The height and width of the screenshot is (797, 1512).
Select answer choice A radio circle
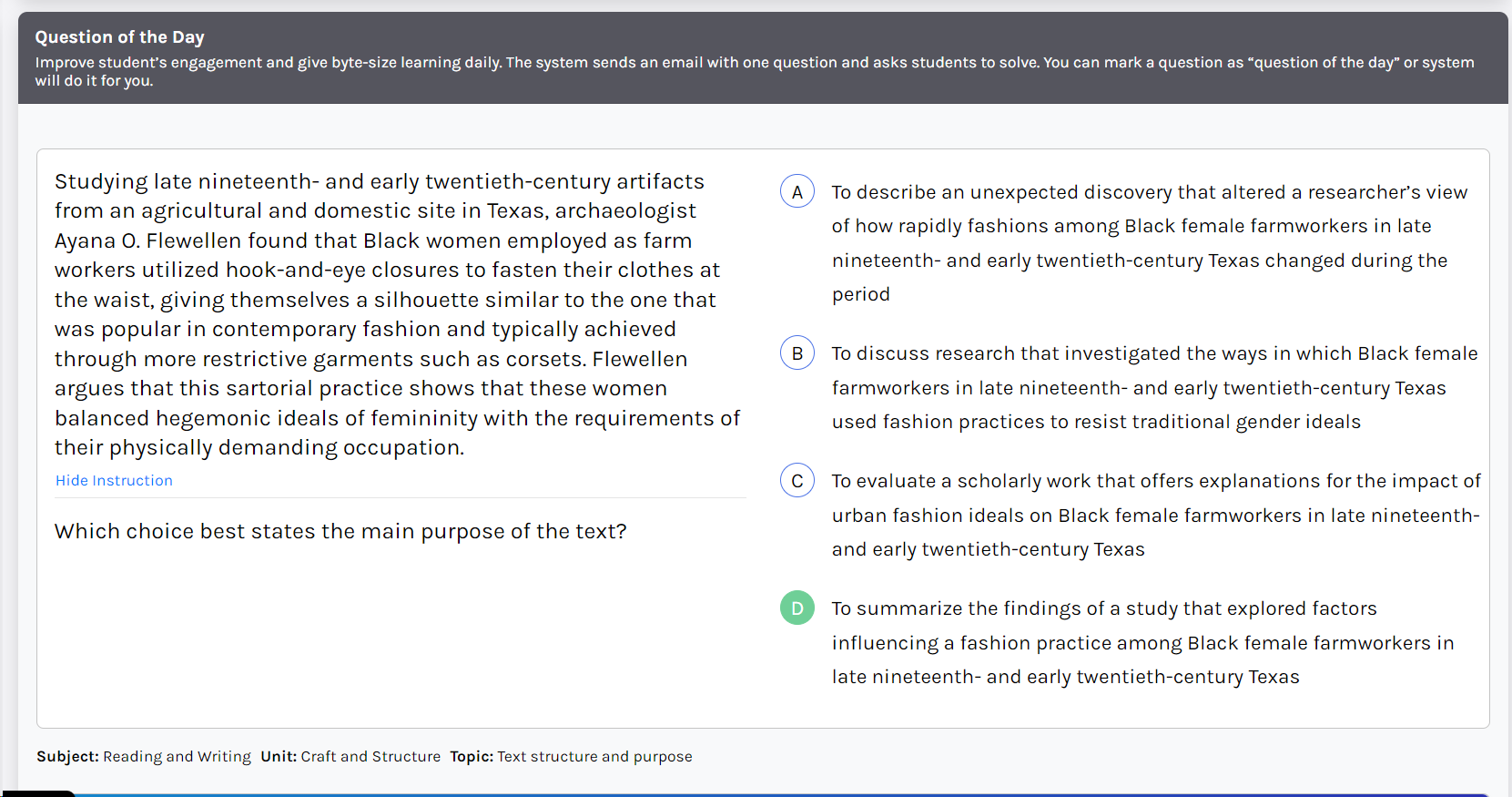coord(797,191)
